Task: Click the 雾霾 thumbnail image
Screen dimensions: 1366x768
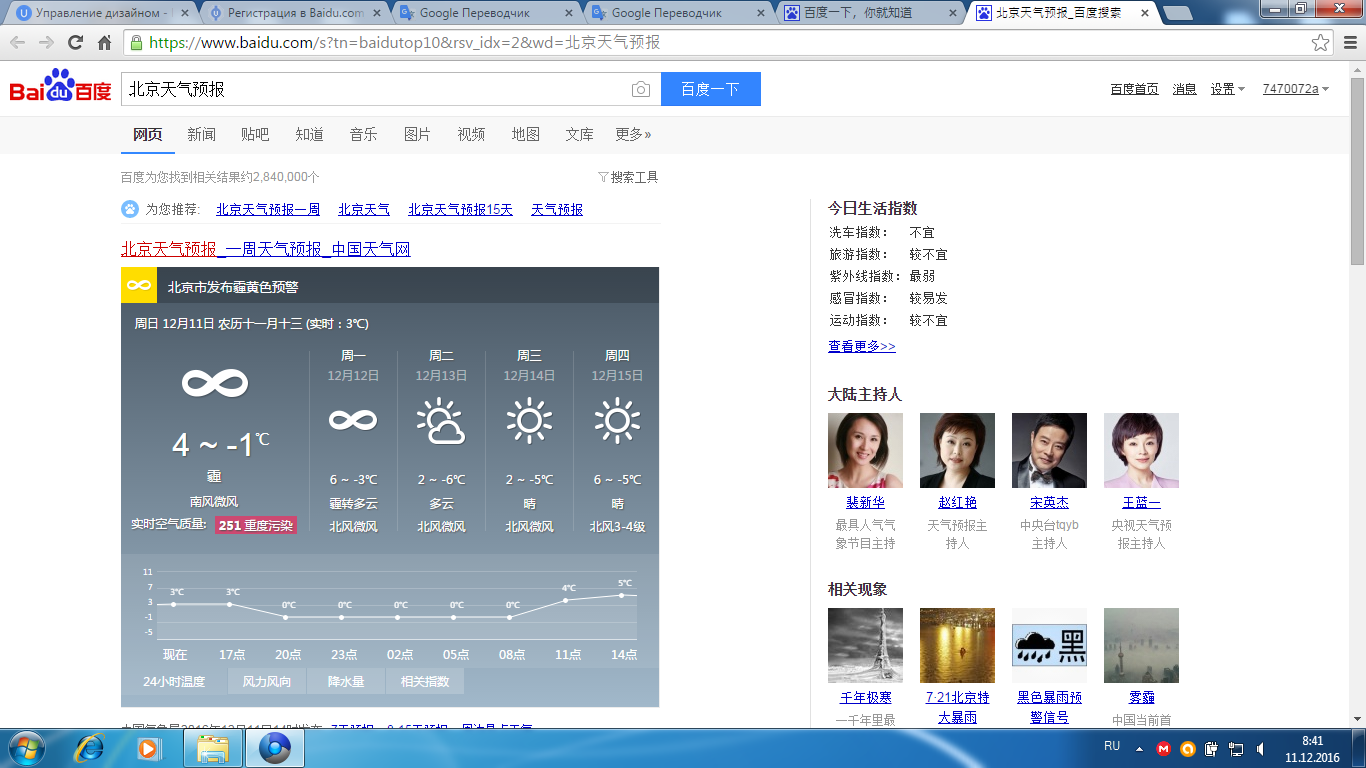Action: (x=1141, y=645)
